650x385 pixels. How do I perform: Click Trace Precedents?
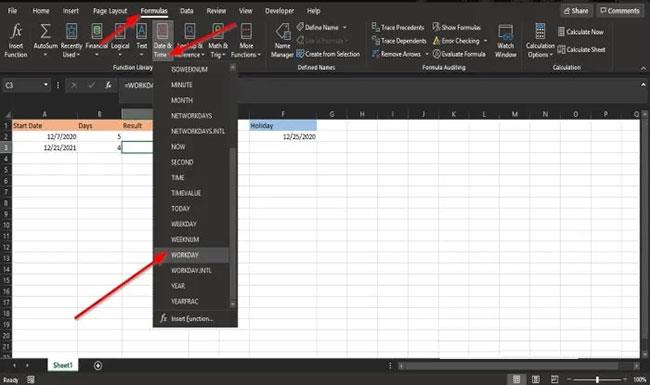[x=398, y=27]
